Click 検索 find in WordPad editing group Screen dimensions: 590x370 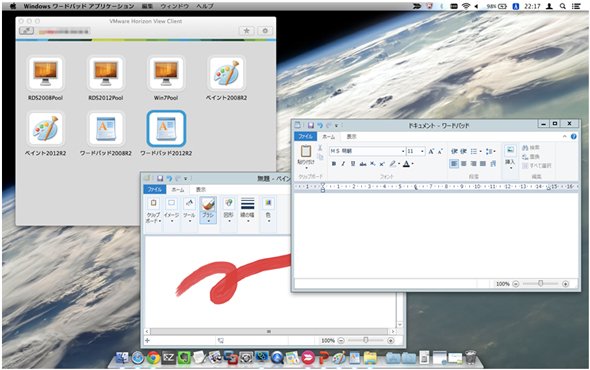531,148
